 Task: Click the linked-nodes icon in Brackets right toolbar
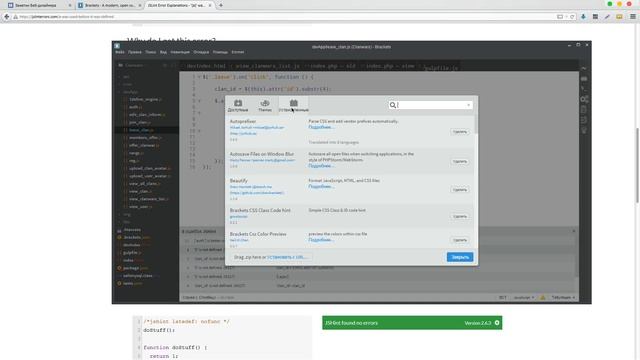click(x=584, y=99)
